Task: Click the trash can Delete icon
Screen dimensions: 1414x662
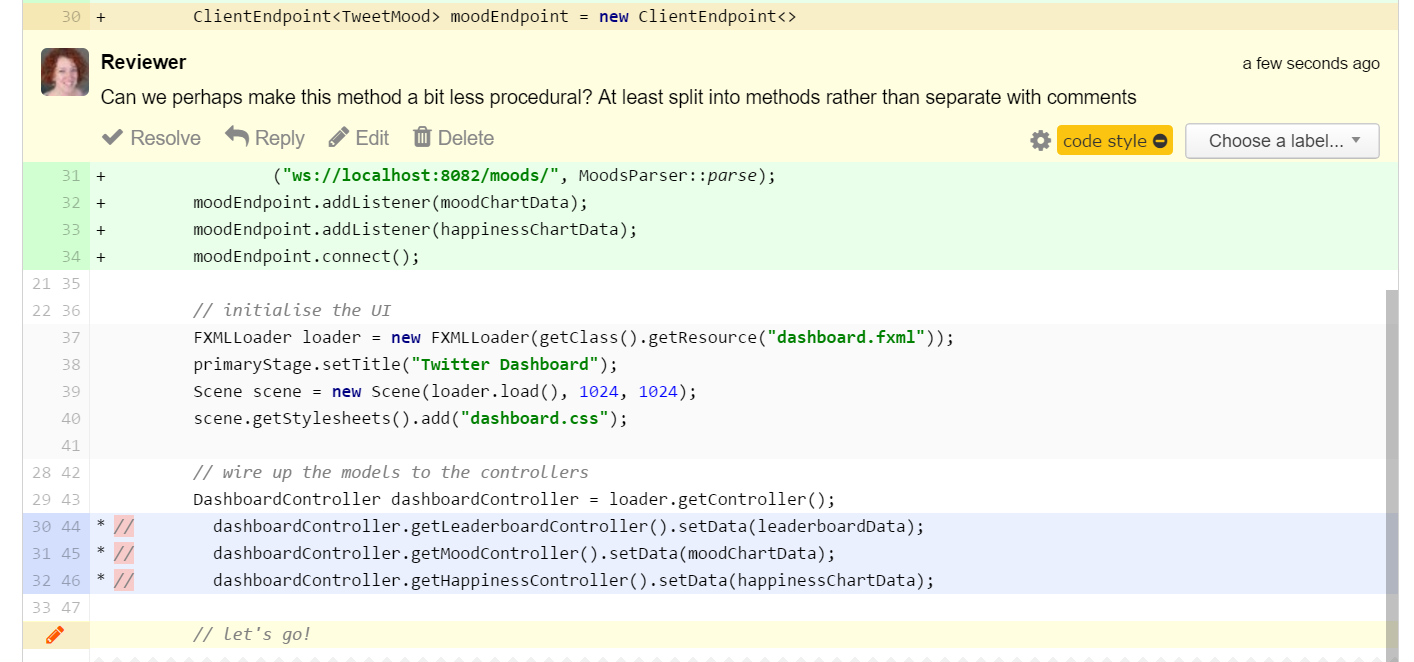Action: click(423, 137)
